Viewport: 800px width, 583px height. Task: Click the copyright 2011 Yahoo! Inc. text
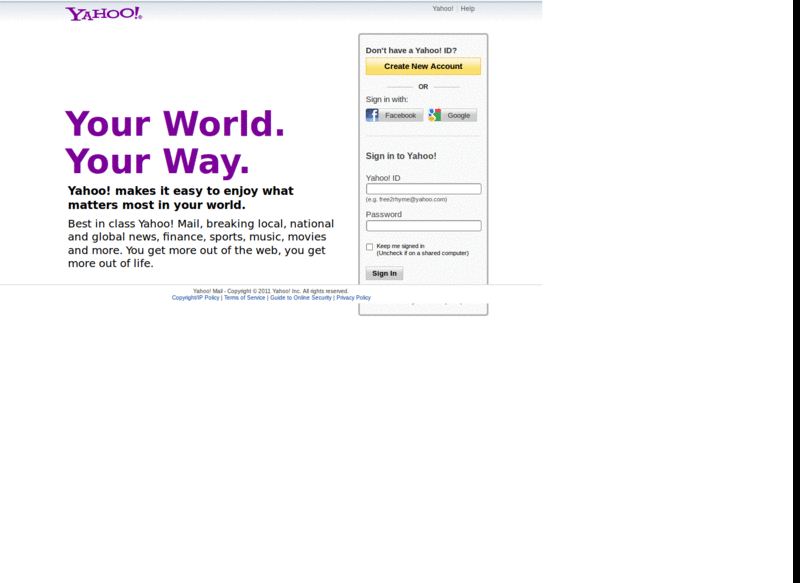pyautogui.click(x=270, y=291)
